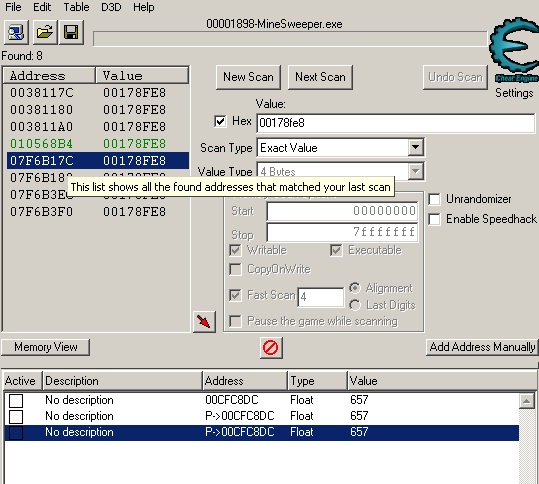The height and width of the screenshot is (484, 539).
Task: Click the red arrow add-to-list icon
Action: 204,322
